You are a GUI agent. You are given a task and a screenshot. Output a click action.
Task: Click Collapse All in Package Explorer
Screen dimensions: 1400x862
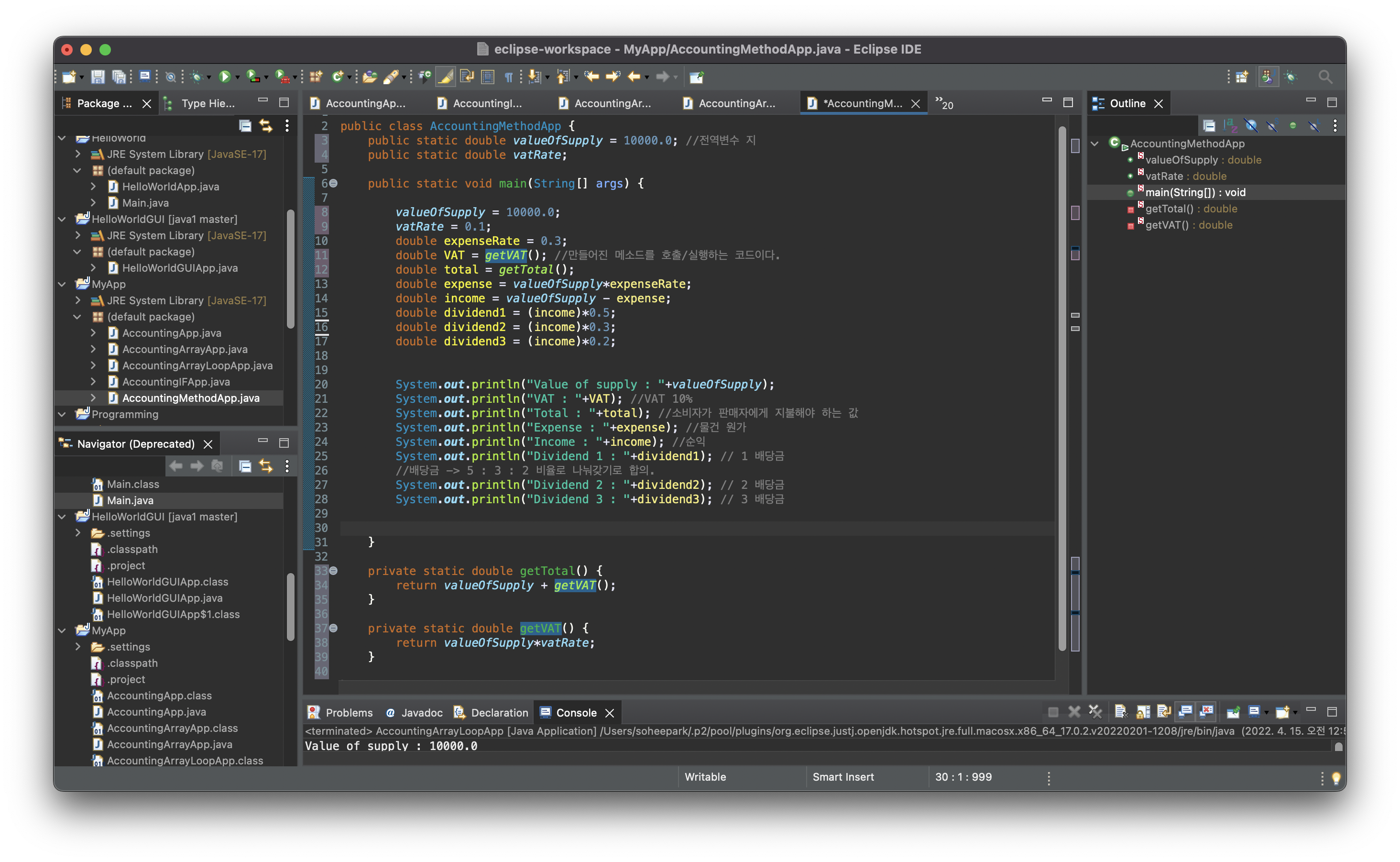point(245,125)
